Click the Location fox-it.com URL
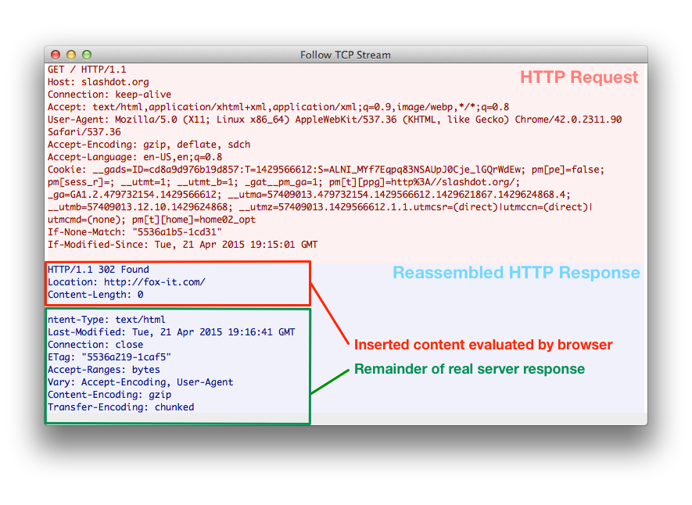Screen dimensions: 692x505 [154, 282]
